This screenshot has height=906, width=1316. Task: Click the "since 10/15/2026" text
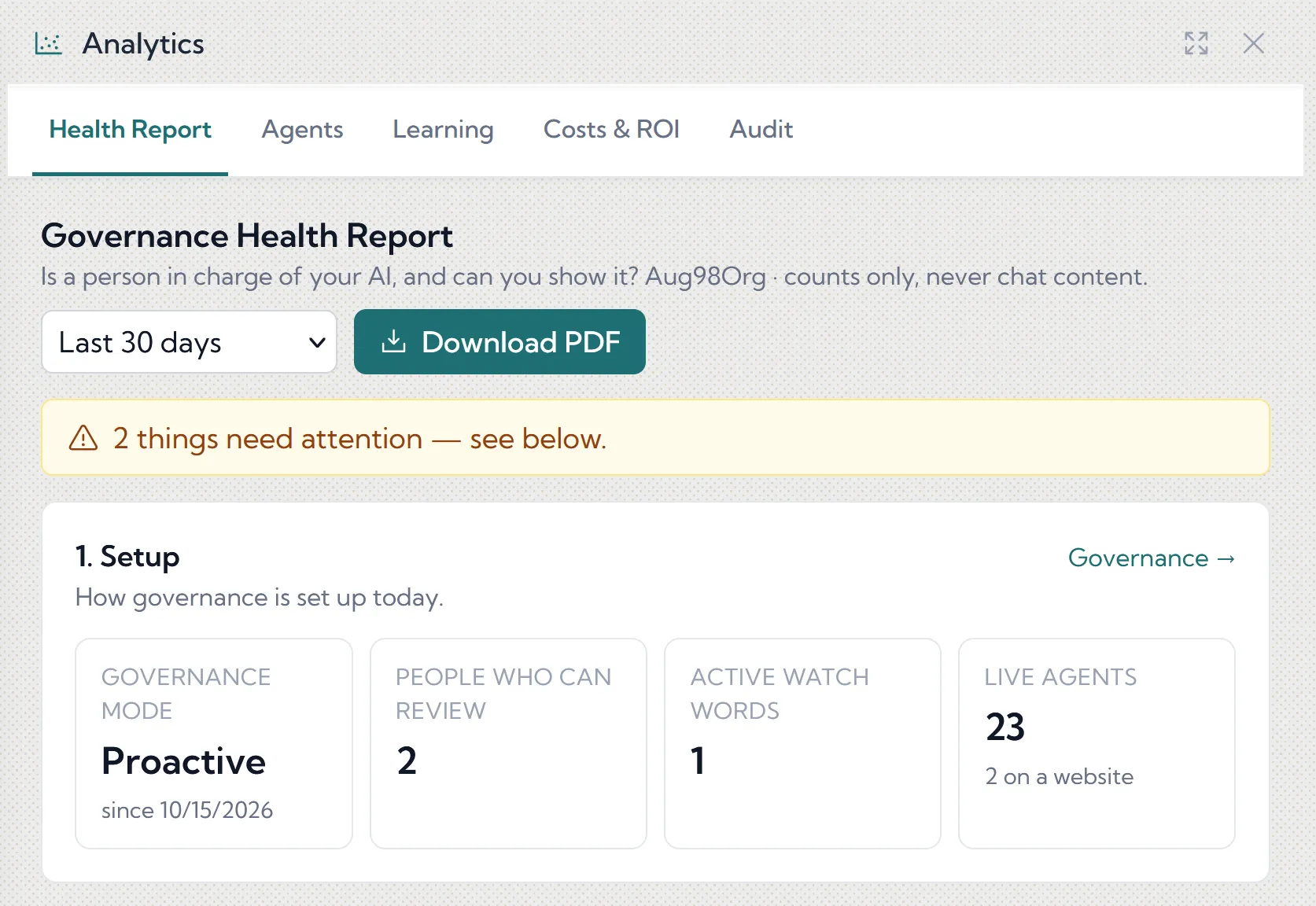187,810
